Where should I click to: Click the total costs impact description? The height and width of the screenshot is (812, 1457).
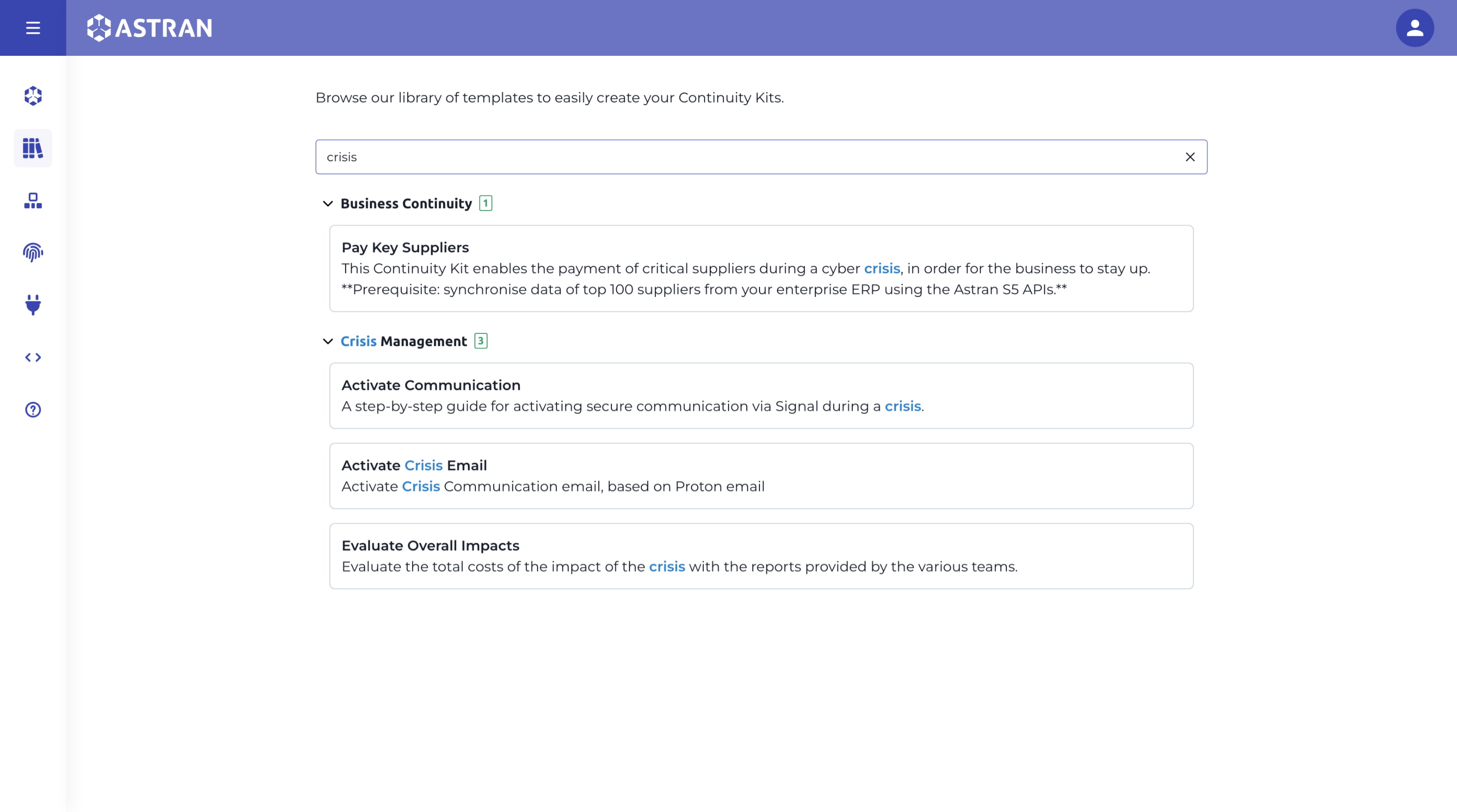(x=680, y=567)
